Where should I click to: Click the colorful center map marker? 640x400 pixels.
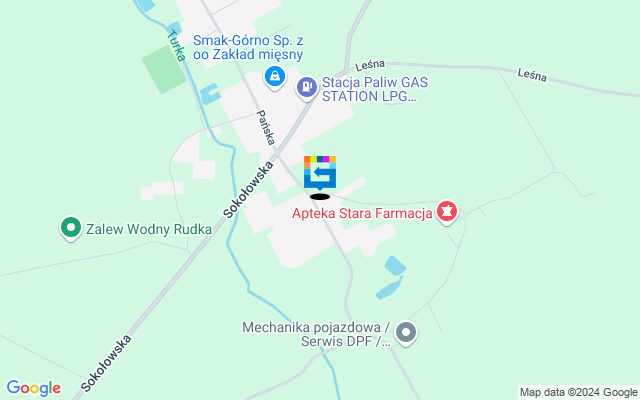click(320, 173)
